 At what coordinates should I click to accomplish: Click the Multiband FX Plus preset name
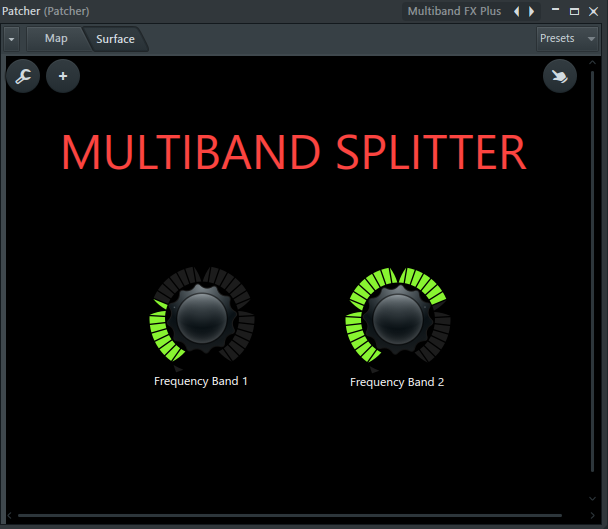pos(454,11)
